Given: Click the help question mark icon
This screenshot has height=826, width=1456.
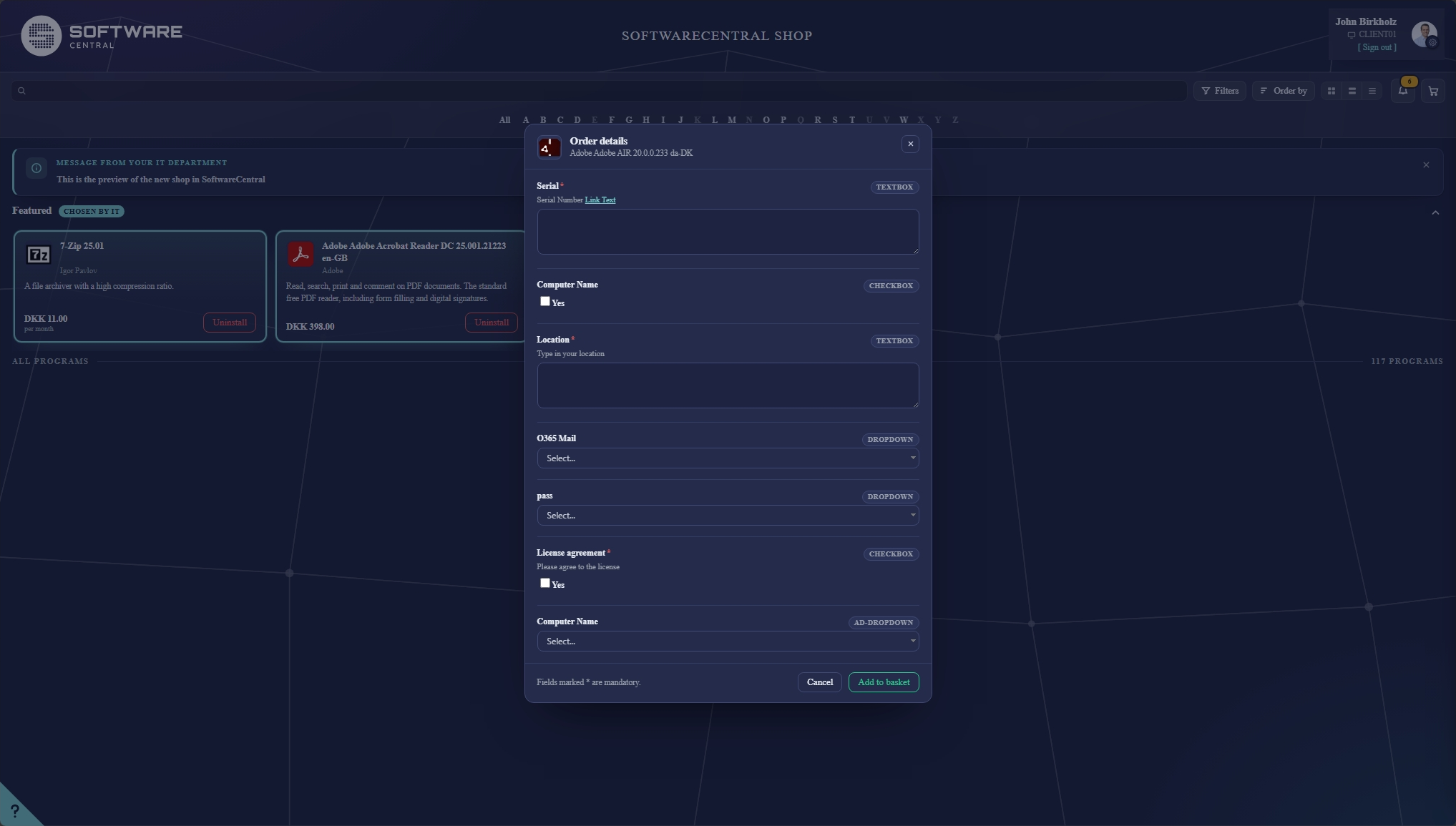Looking at the screenshot, I should click(x=14, y=811).
